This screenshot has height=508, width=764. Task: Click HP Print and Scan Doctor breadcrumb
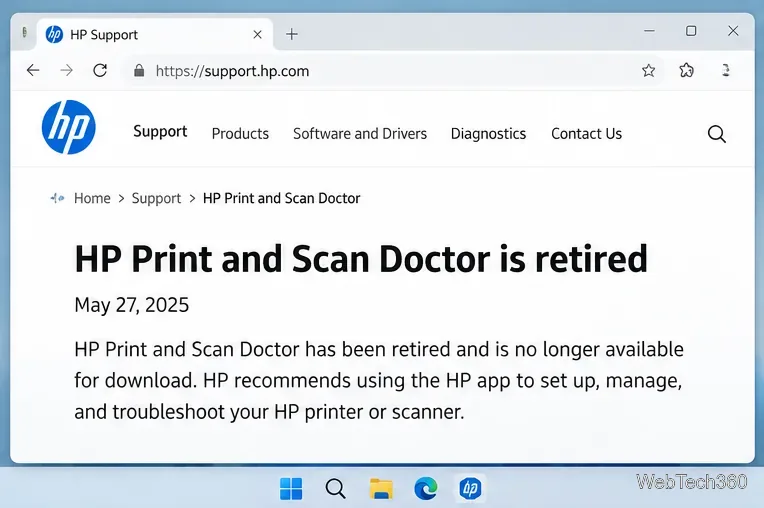(282, 198)
